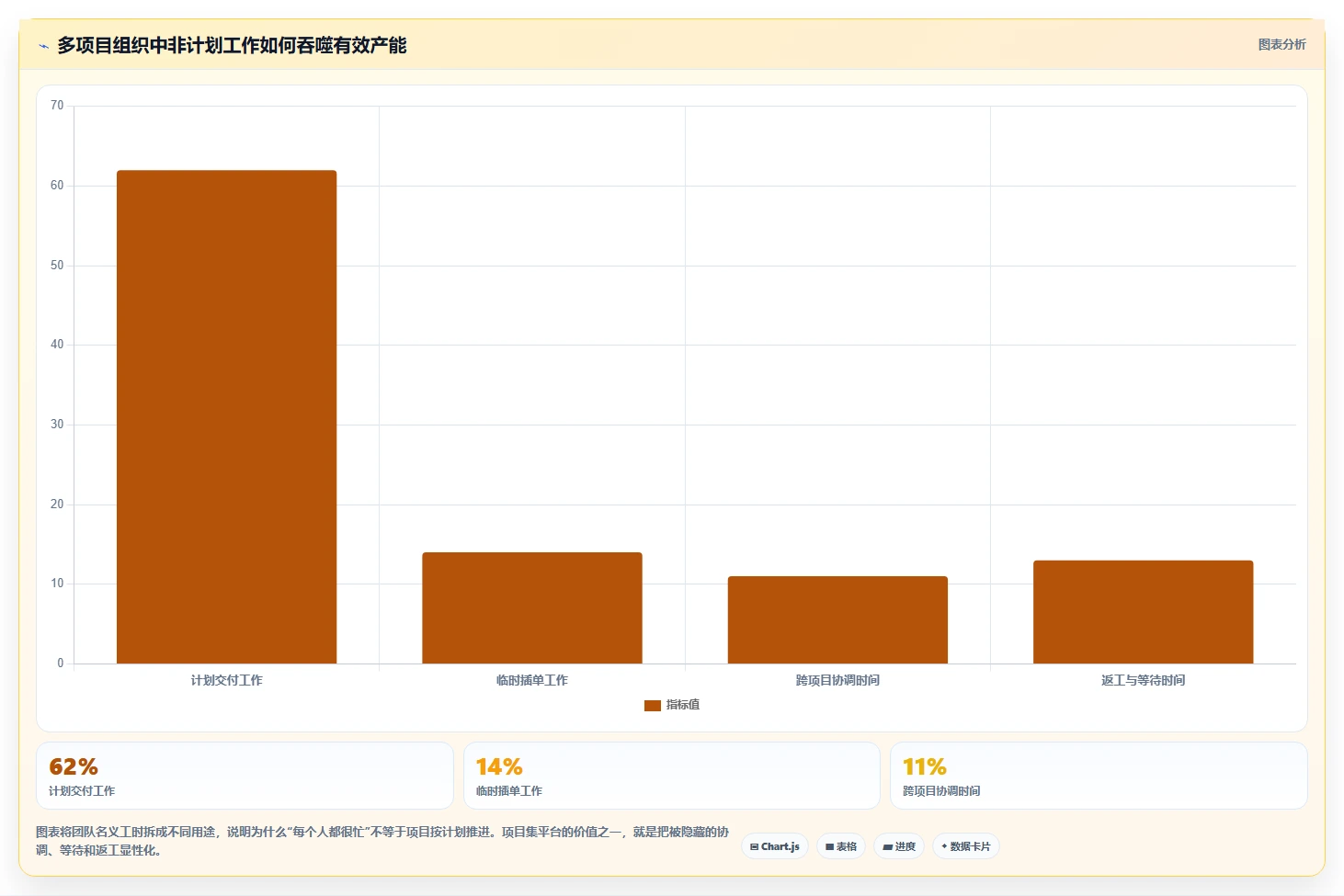Click the 临时插单工作 label under 14%
The width and height of the screenshot is (1344, 896).
pyautogui.click(x=509, y=791)
